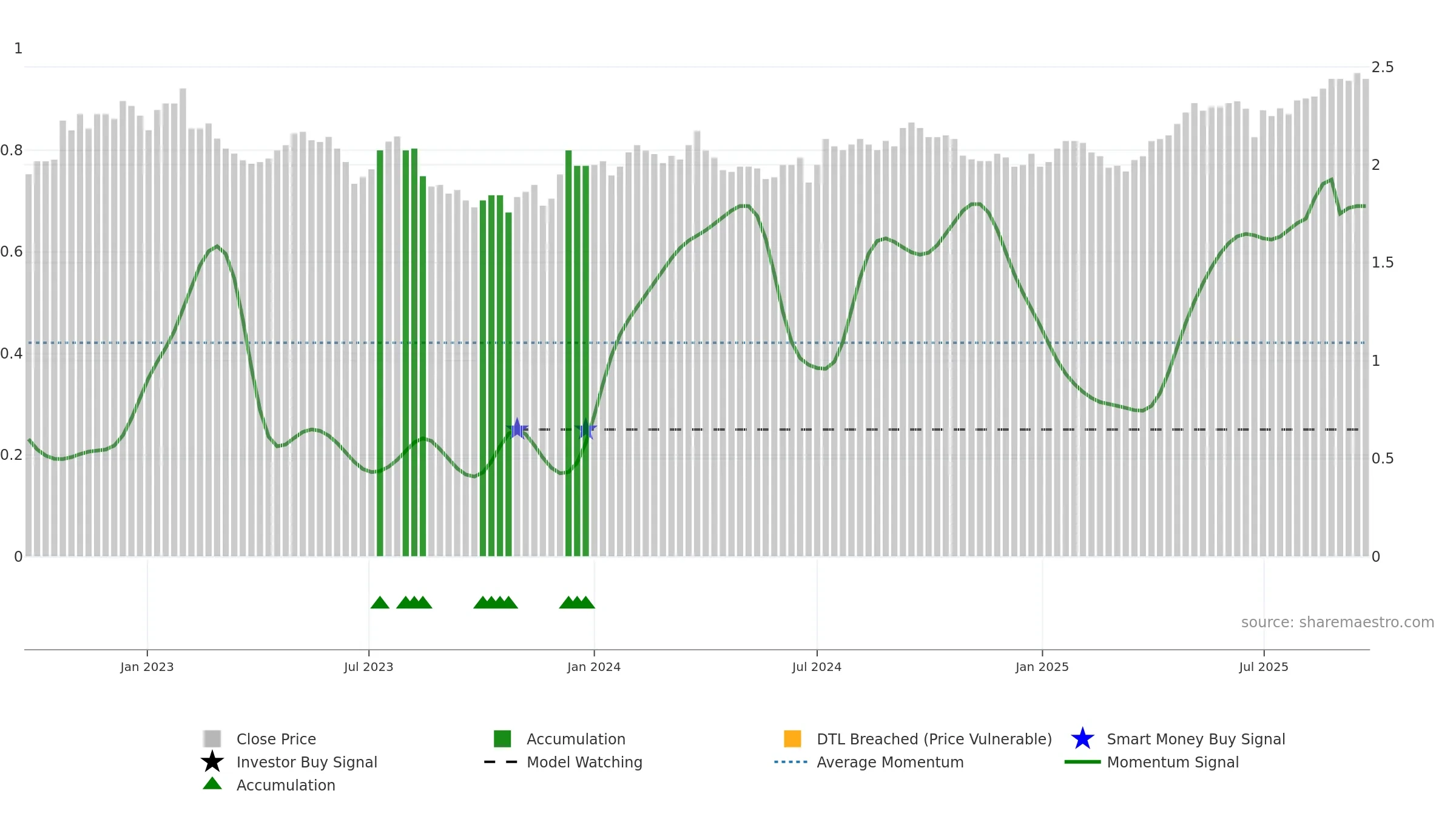The image size is (1456, 819).
Task: Click the green Momentum Signal line icon
Action: [x=1082, y=762]
